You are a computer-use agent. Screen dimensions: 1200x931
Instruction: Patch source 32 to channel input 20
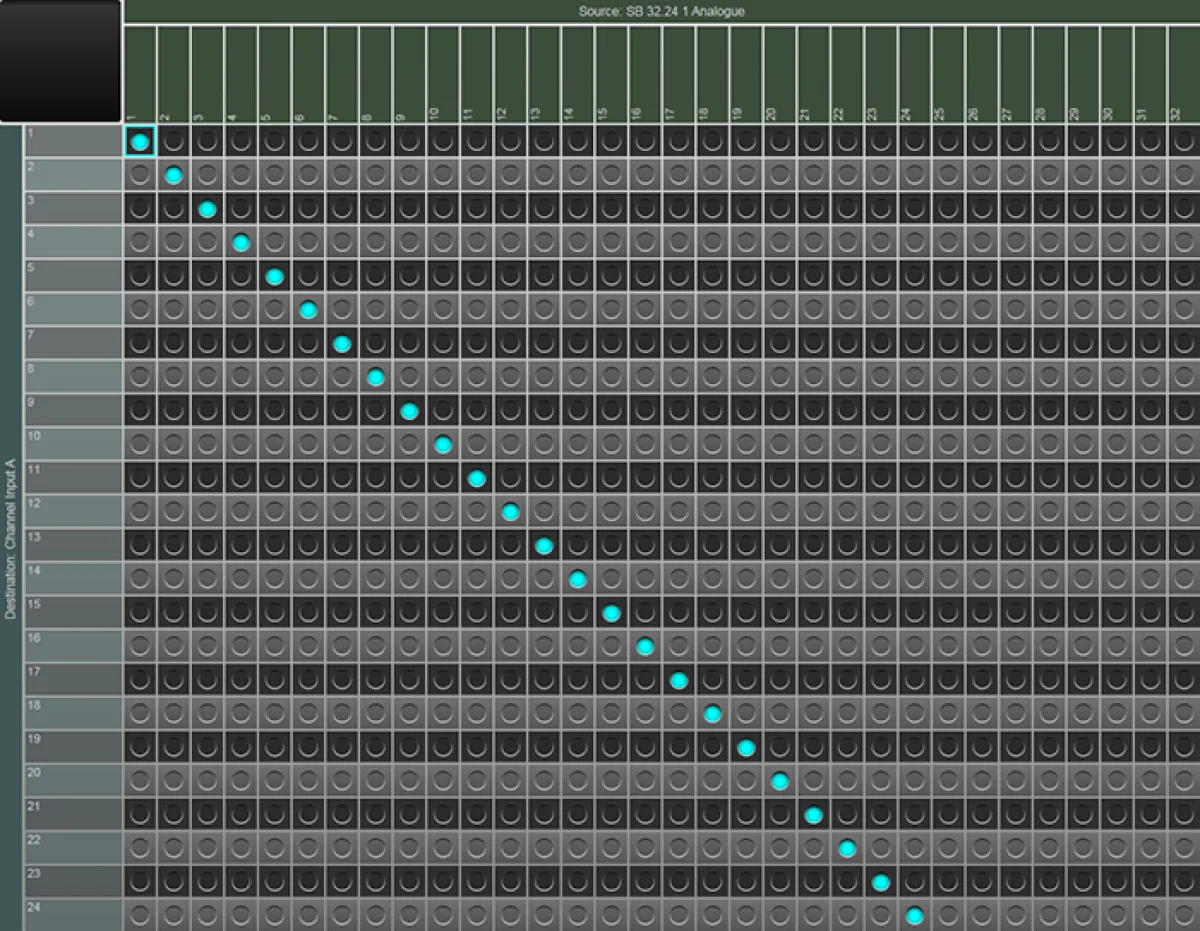tap(1184, 782)
